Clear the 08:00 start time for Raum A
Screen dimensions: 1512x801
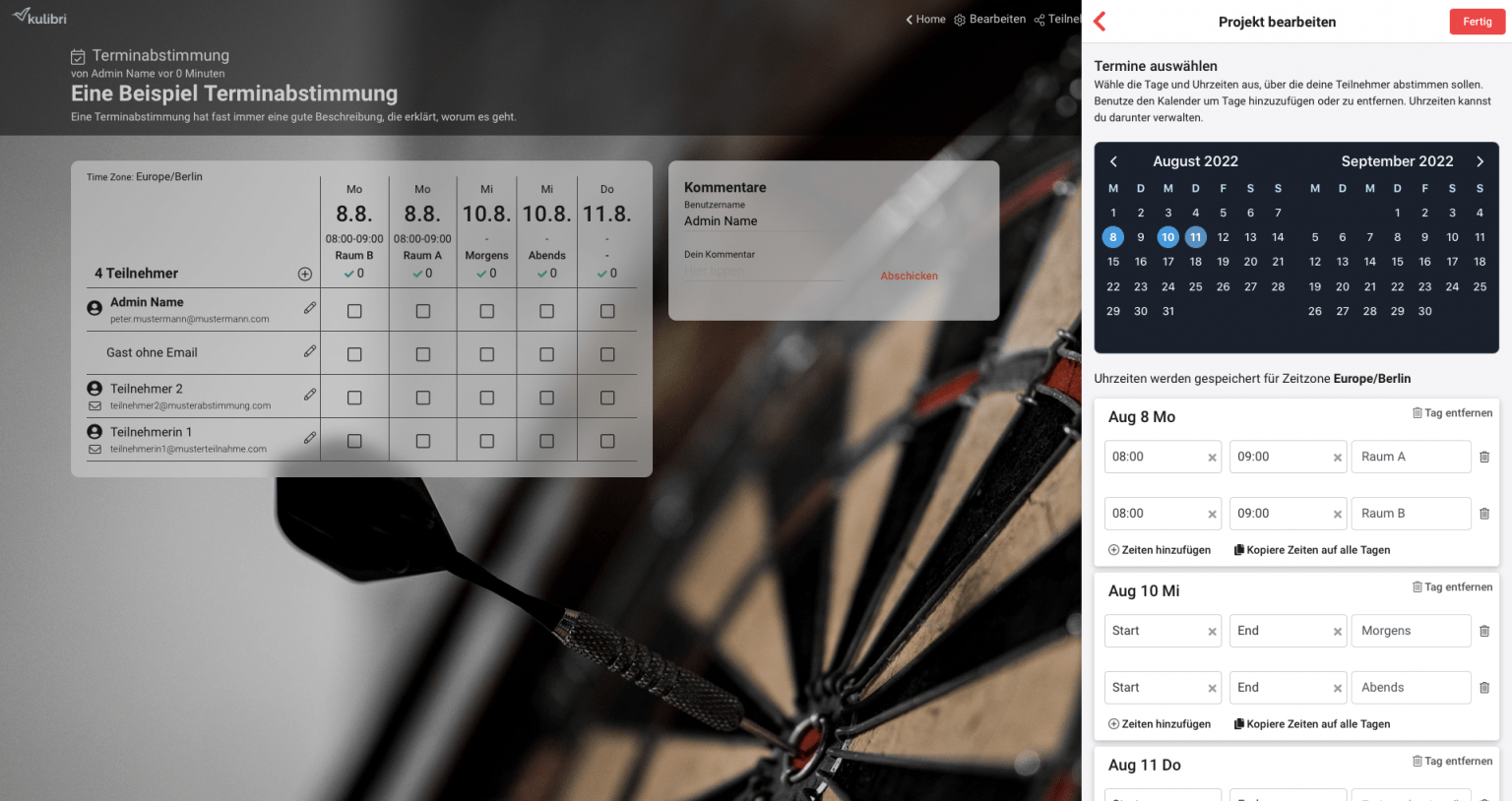(x=1212, y=458)
